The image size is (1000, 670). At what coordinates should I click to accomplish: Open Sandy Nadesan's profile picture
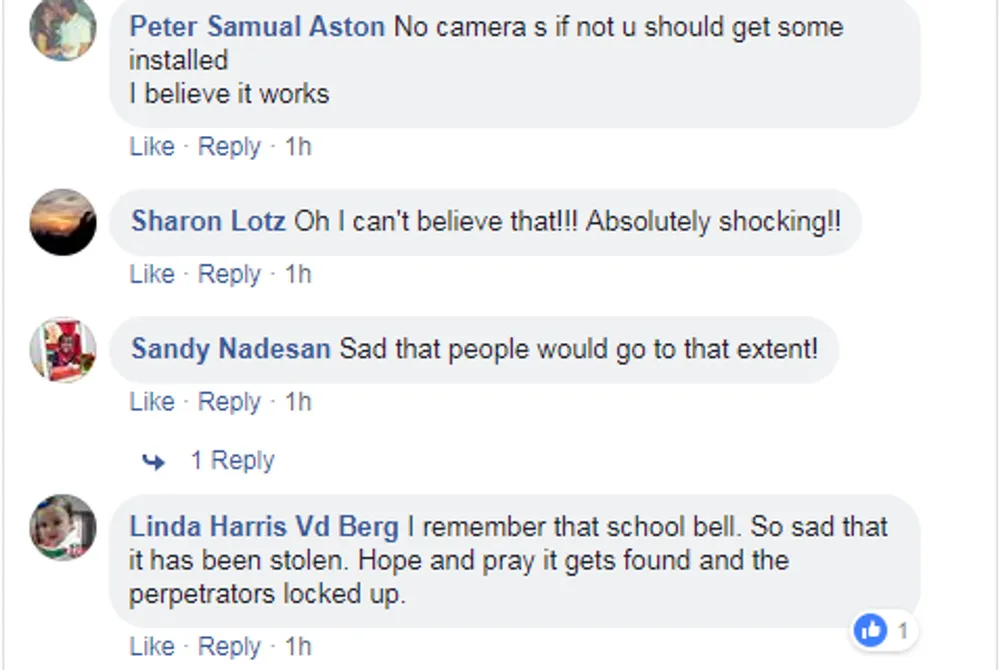[x=63, y=349]
